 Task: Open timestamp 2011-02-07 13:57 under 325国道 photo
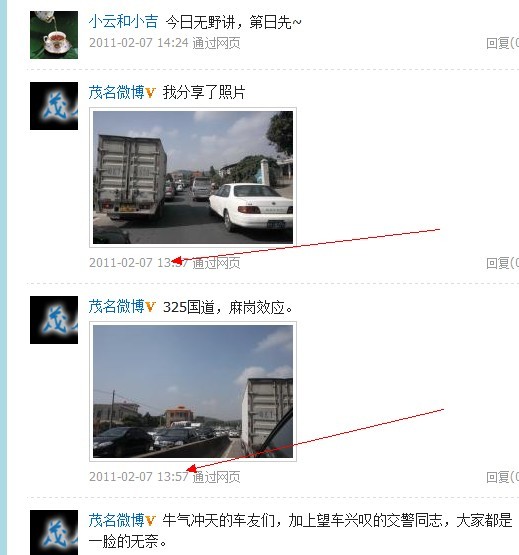(139, 477)
